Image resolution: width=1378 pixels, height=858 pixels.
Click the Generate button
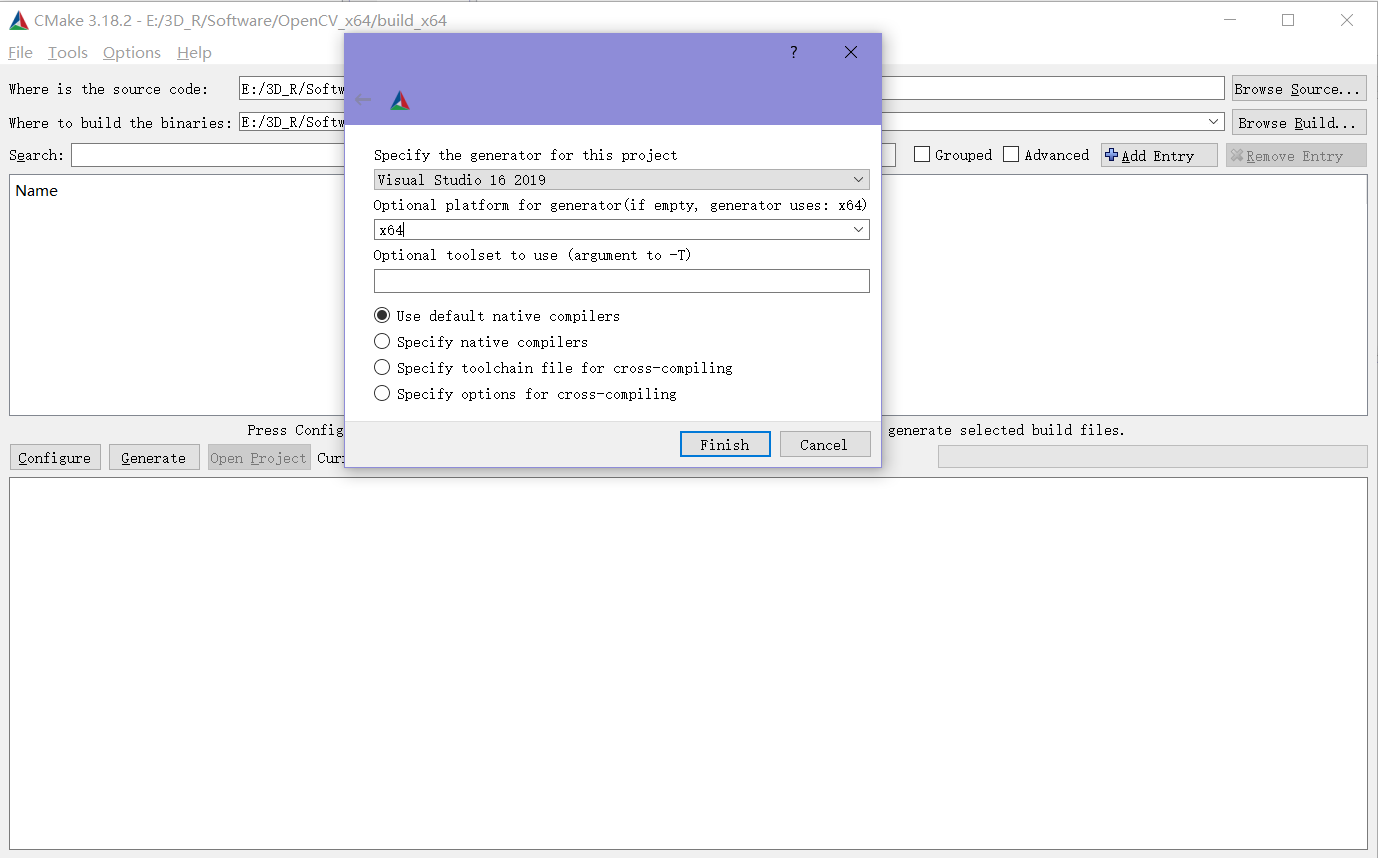[154, 457]
